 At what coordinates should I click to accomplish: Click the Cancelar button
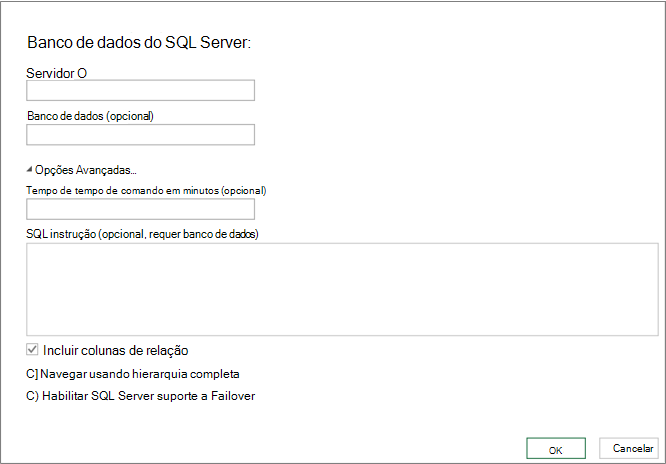(x=629, y=448)
